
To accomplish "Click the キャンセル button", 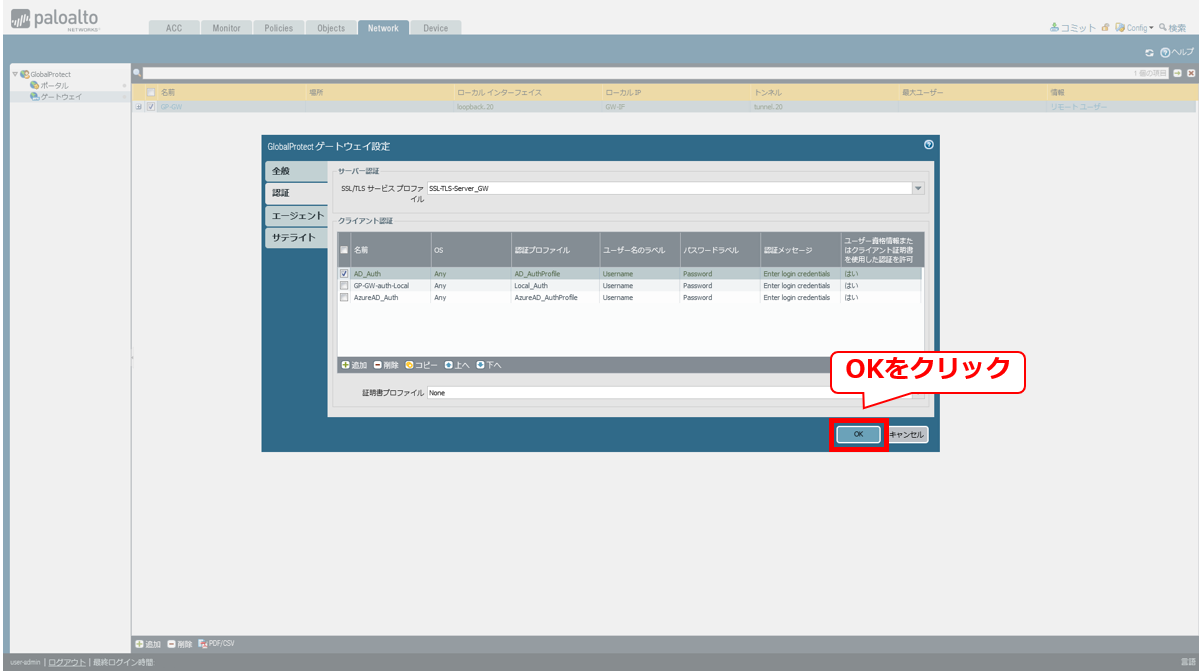I will [x=908, y=435].
